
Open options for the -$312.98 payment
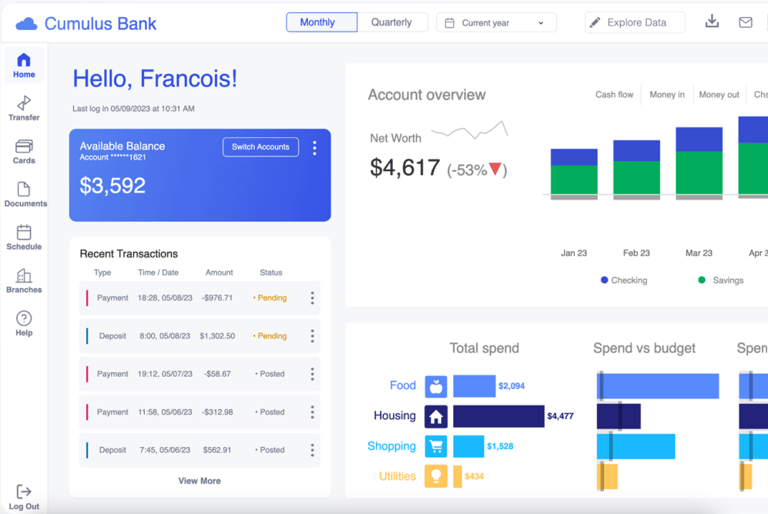tap(312, 412)
